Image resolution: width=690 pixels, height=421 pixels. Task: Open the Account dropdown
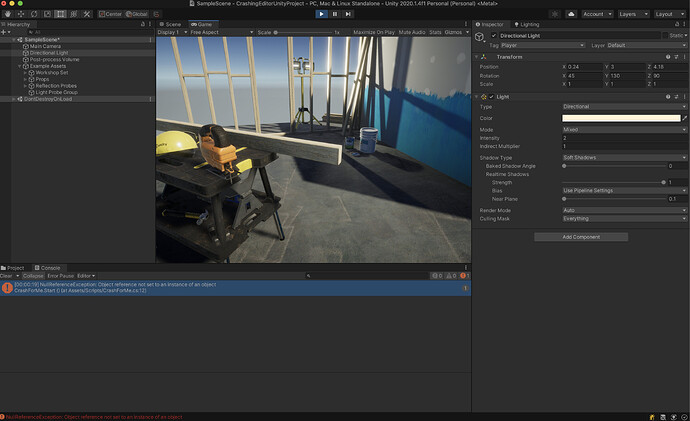[597, 14]
